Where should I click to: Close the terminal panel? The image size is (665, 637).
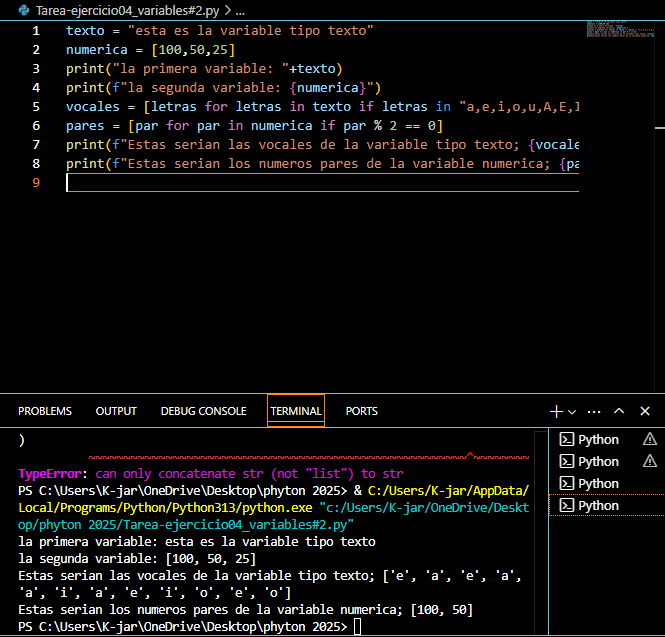coord(645,411)
